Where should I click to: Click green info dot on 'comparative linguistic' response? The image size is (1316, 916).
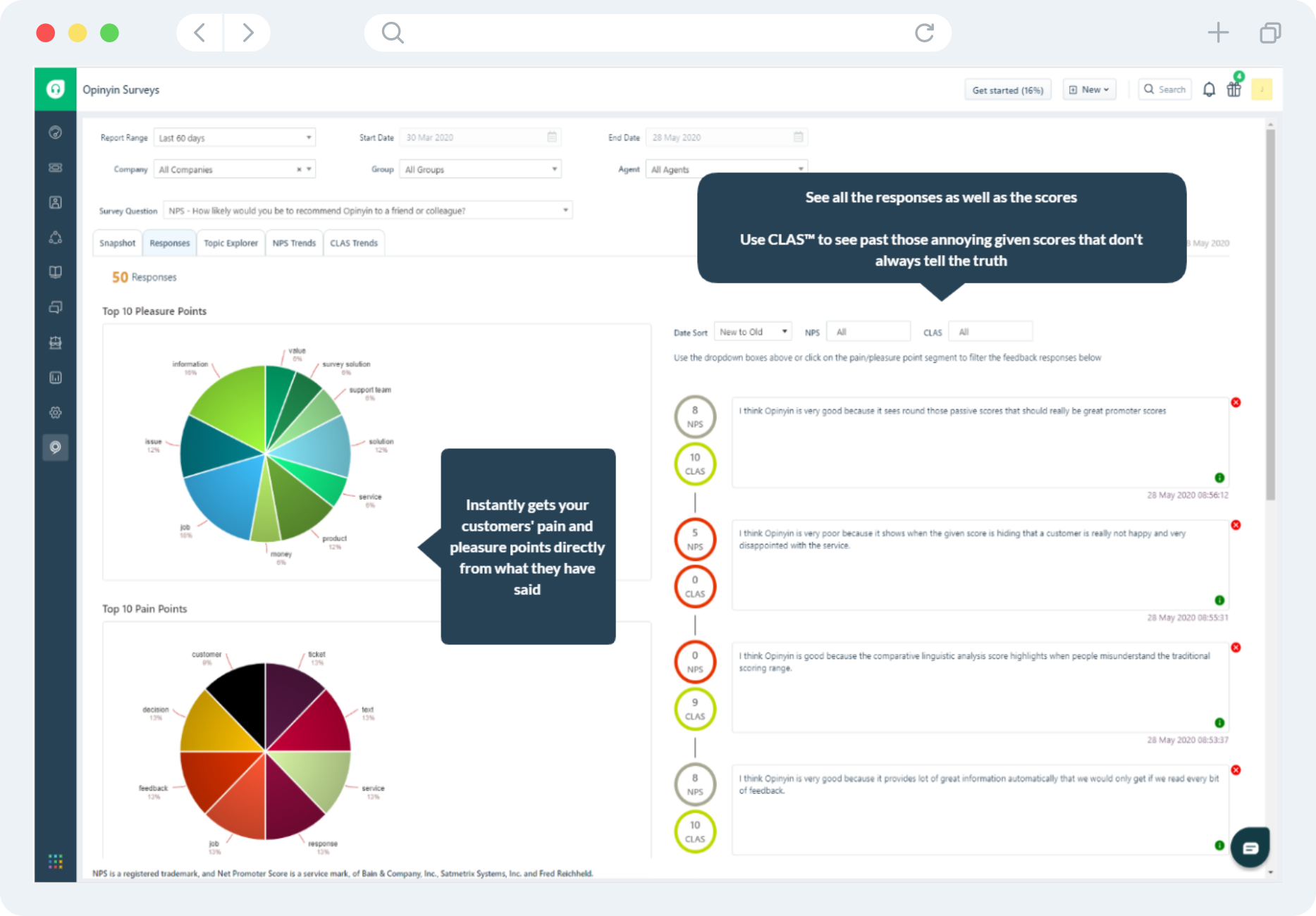(x=1219, y=723)
